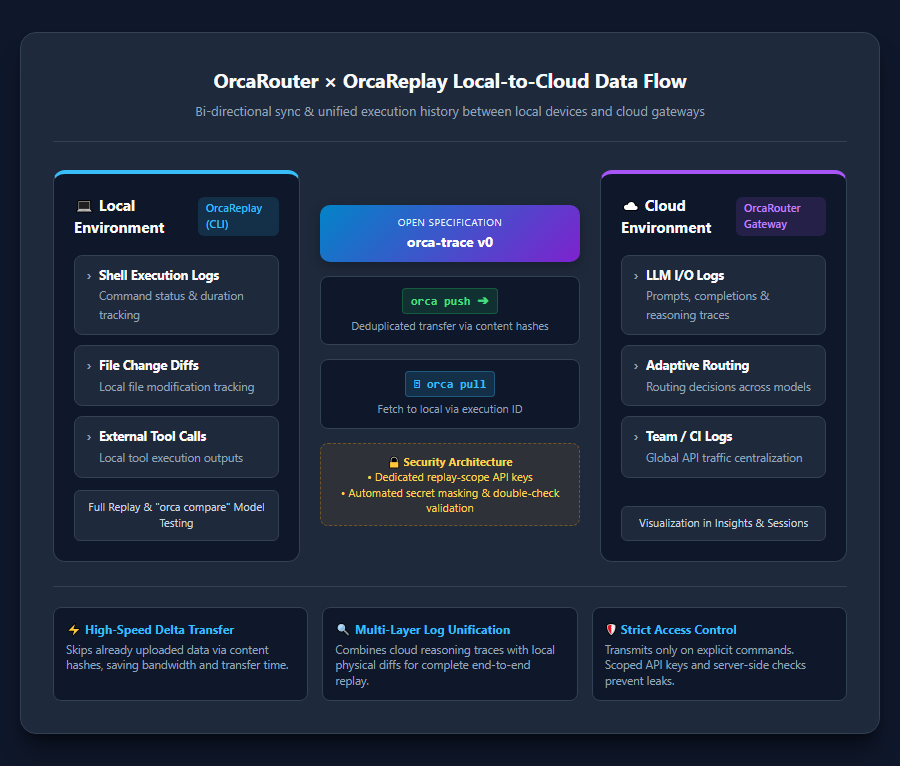
Task: Expand the File Change Diffs chevron
Action: 89,367
